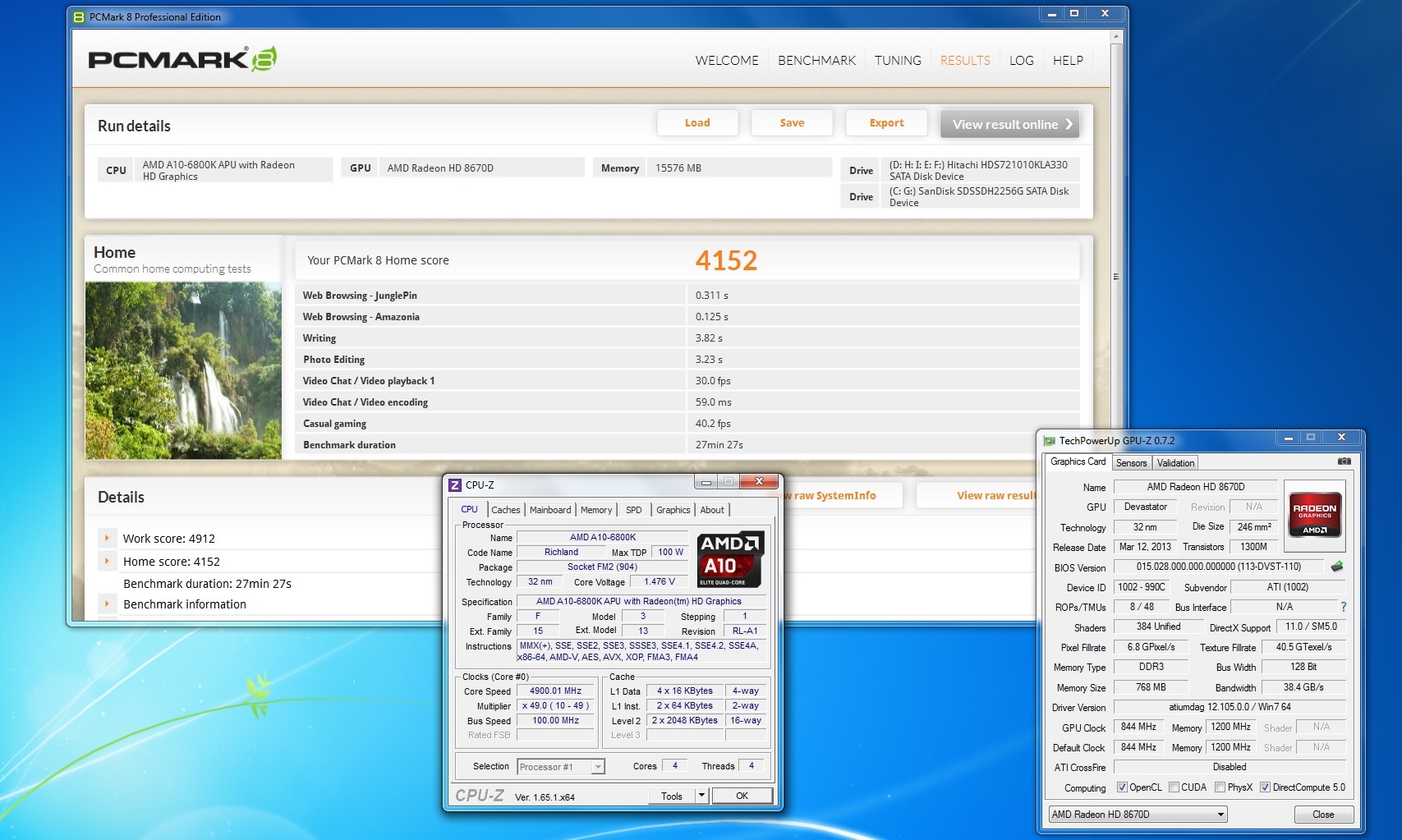Click Close button in GPU-Z
1402x840 pixels.
tap(1323, 815)
